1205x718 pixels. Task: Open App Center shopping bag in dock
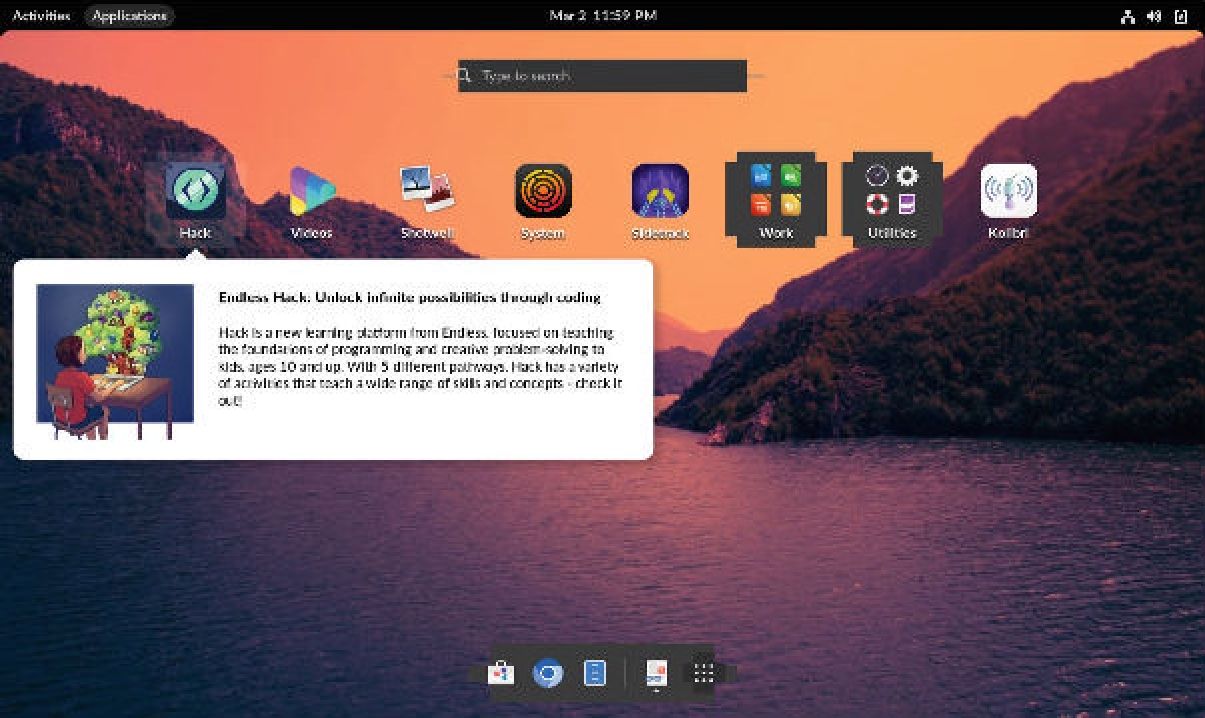pyautogui.click(x=501, y=673)
